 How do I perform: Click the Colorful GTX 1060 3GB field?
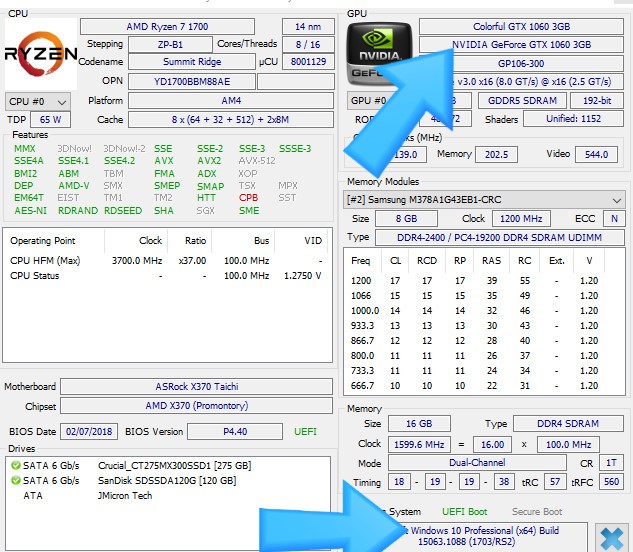[x=521, y=27]
